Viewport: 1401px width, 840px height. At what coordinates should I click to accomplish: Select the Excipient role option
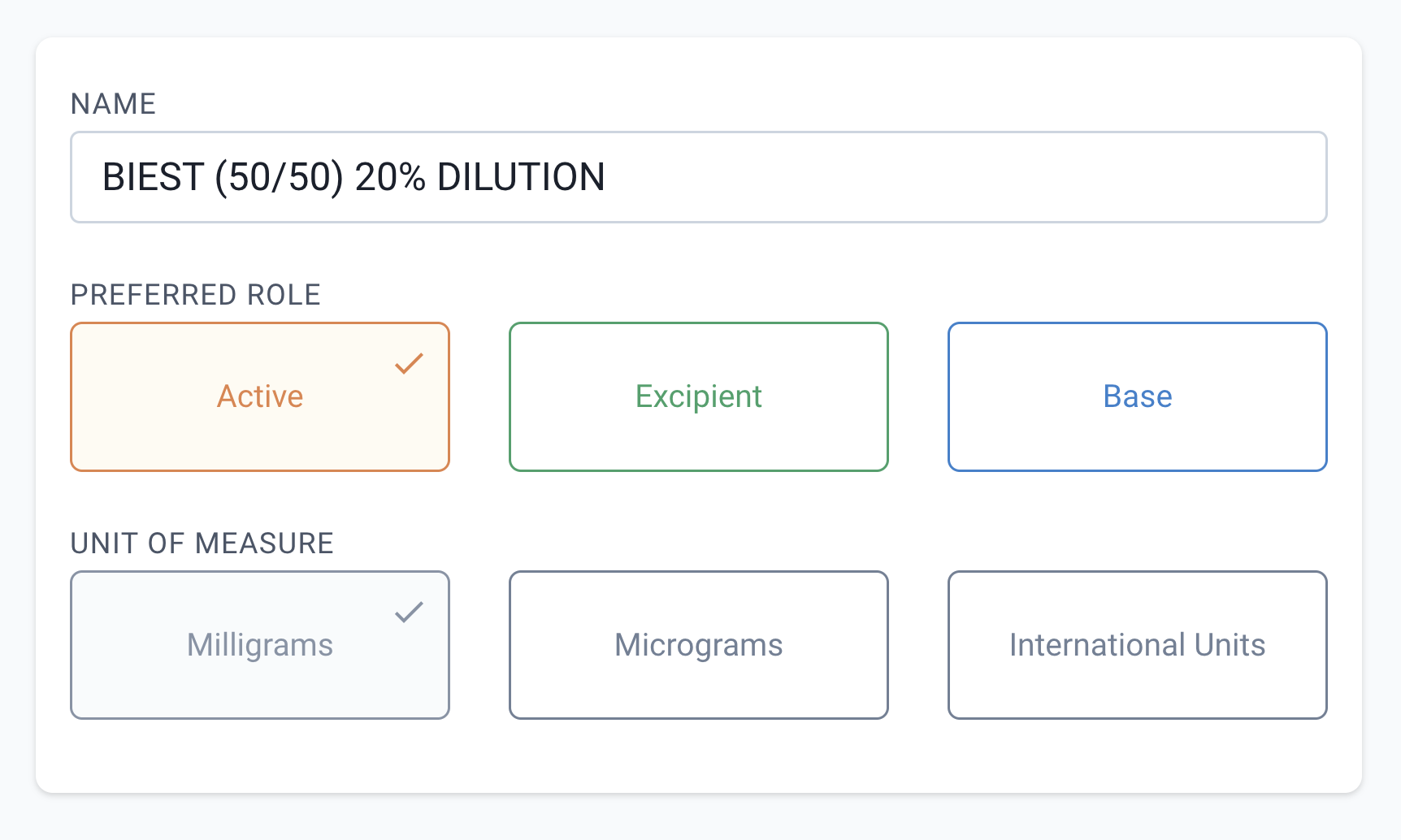[698, 396]
